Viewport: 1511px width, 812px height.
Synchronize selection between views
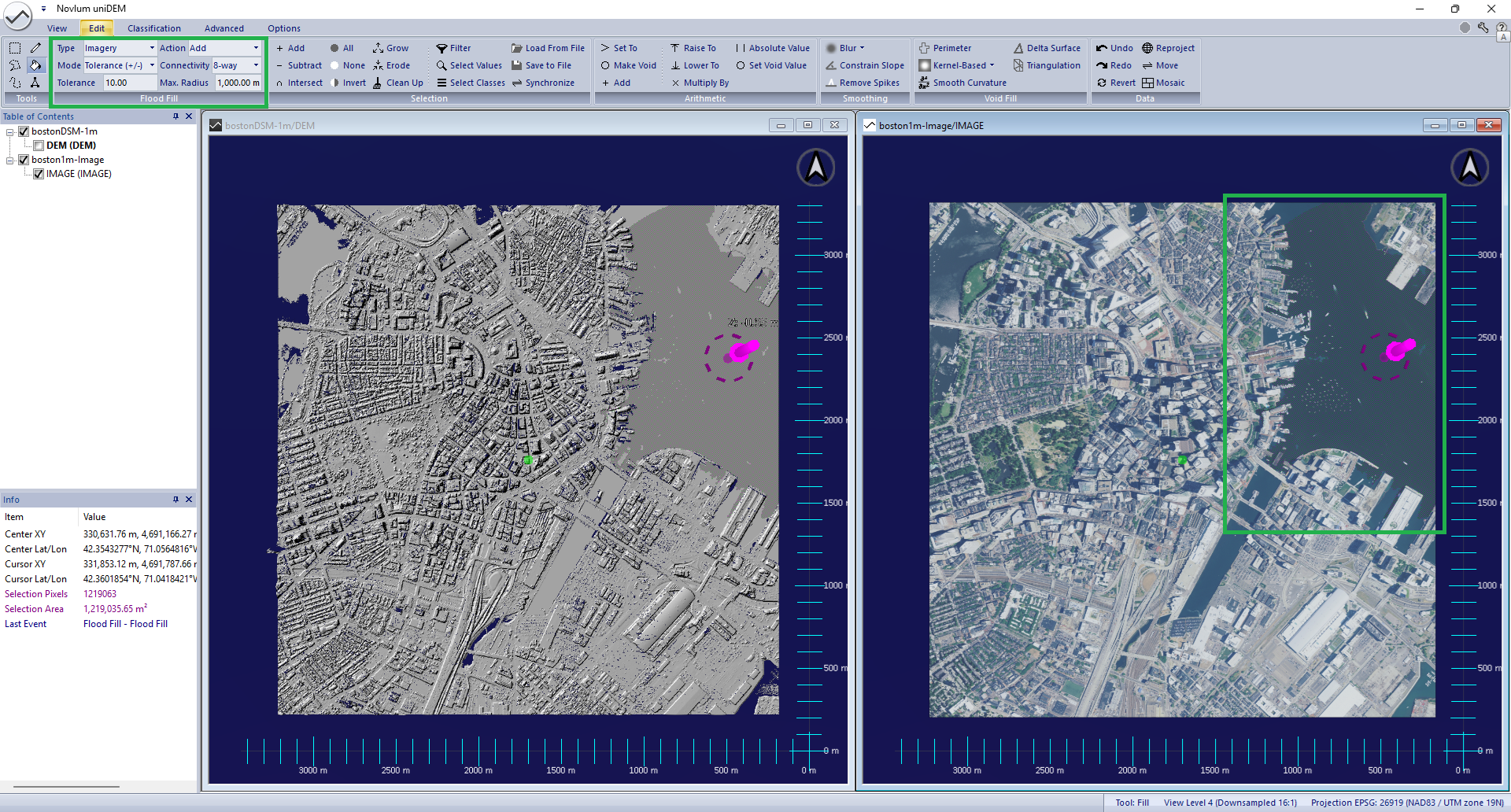point(543,83)
